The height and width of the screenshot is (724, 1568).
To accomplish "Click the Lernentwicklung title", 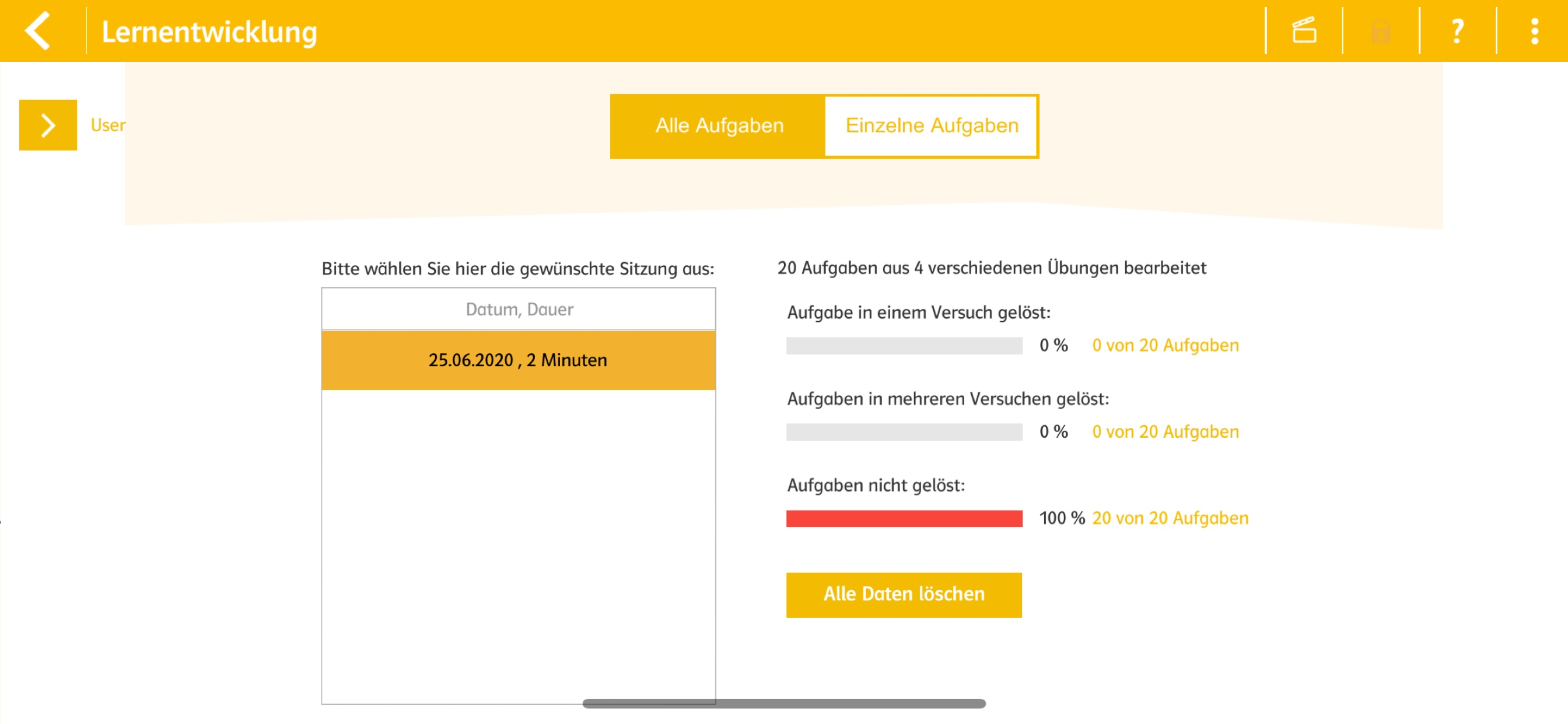I will tap(209, 31).
